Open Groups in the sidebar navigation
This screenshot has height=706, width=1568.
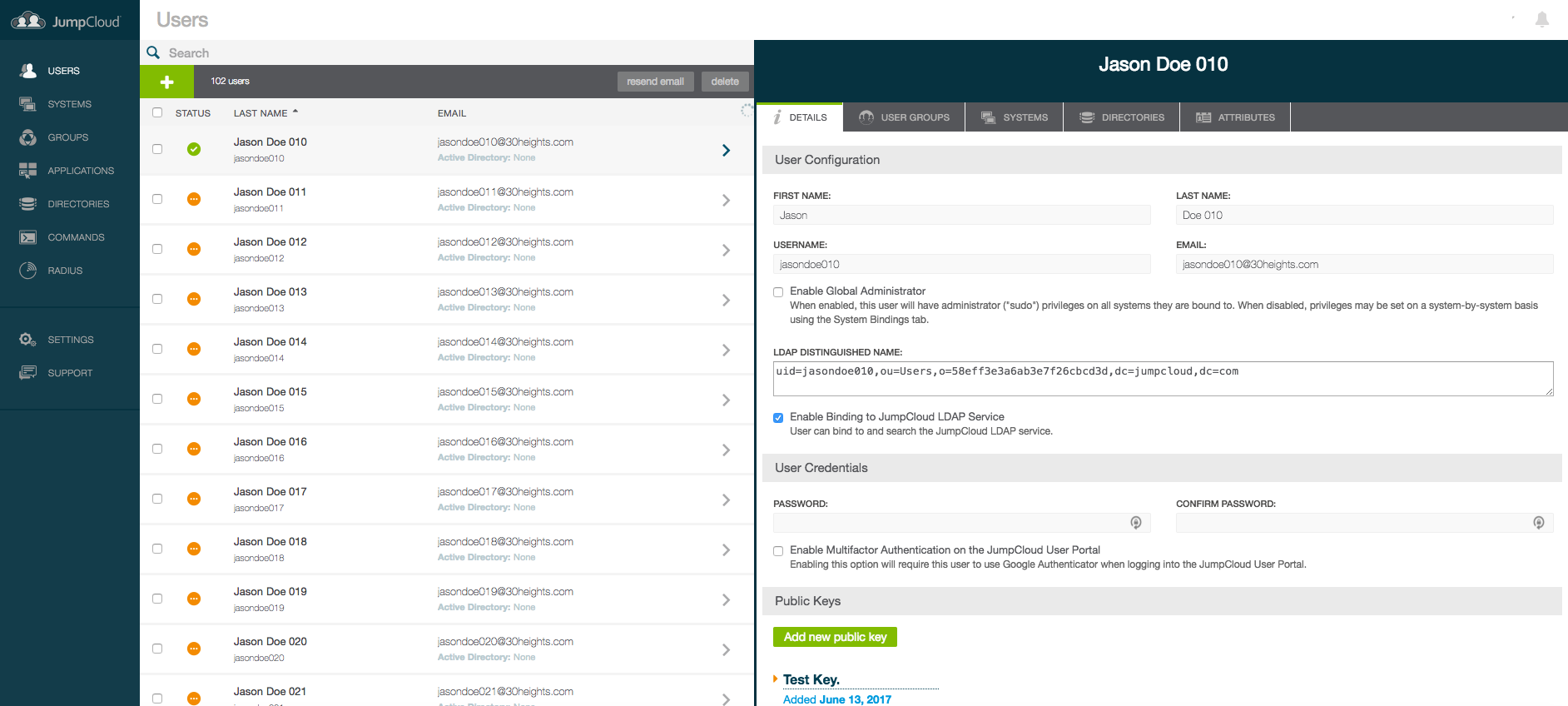point(67,137)
